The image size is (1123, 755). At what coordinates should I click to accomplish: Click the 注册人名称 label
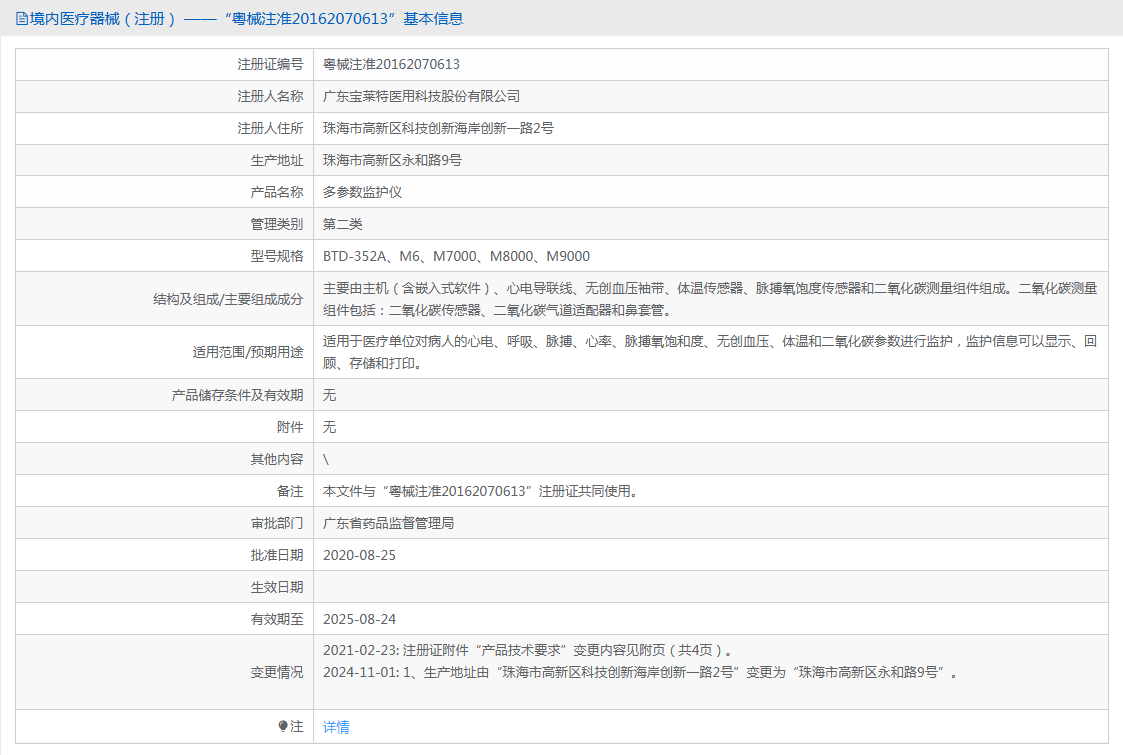click(271, 96)
